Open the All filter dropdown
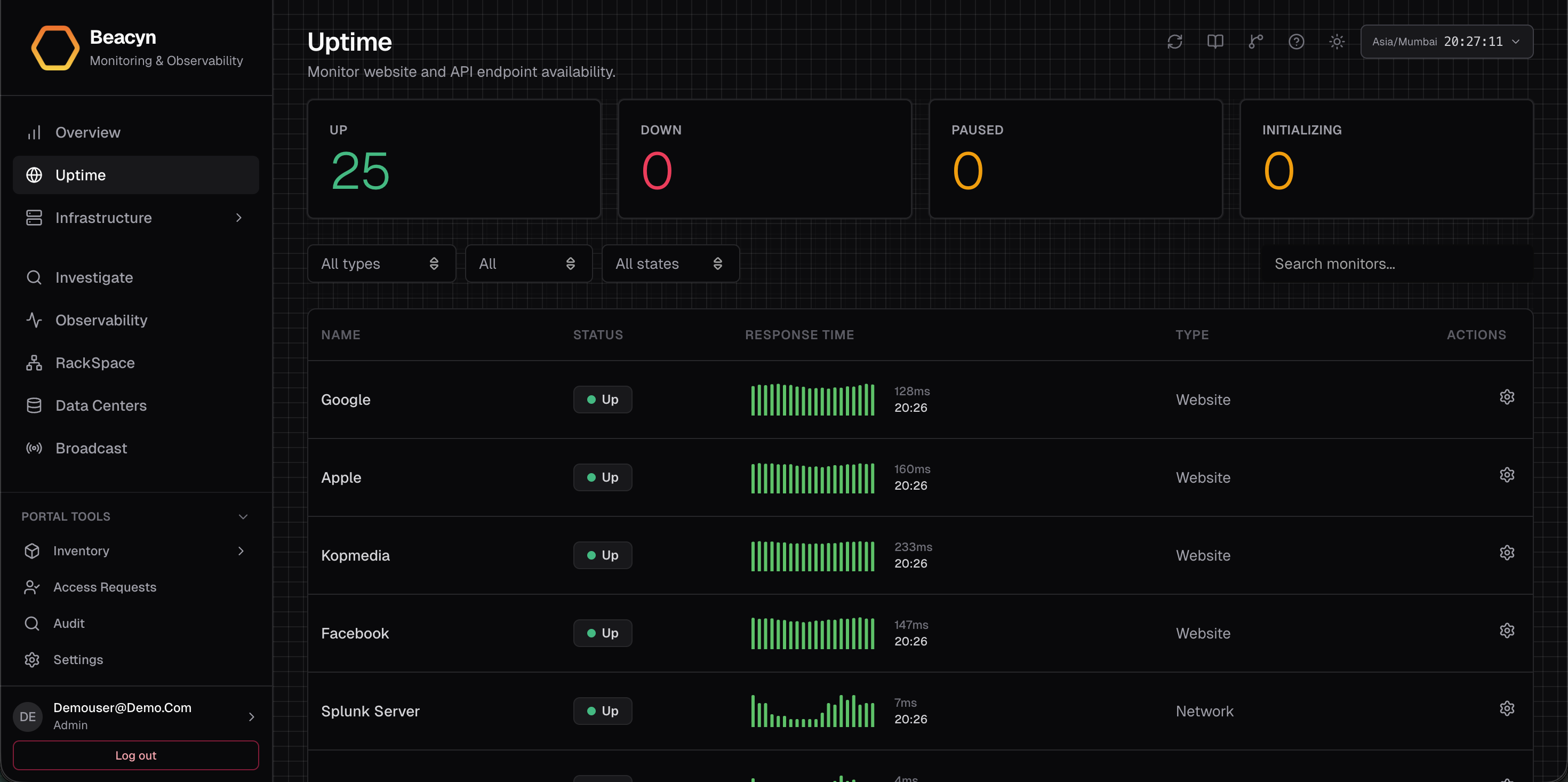Image resolution: width=1568 pixels, height=782 pixels. [529, 264]
